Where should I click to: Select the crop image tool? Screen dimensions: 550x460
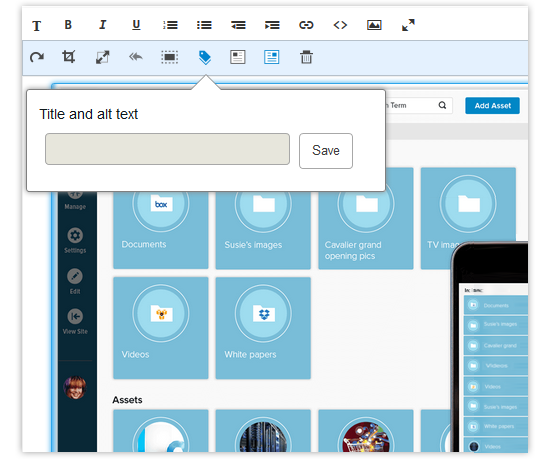coord(68,56)
